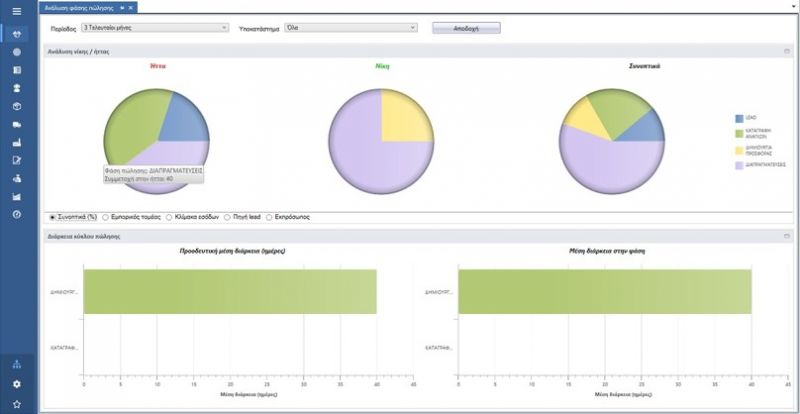
Task: Collapse the Διάρκεια κύκλου πώλησης panel
Action: pyautogui.click(x=787, y=236)
